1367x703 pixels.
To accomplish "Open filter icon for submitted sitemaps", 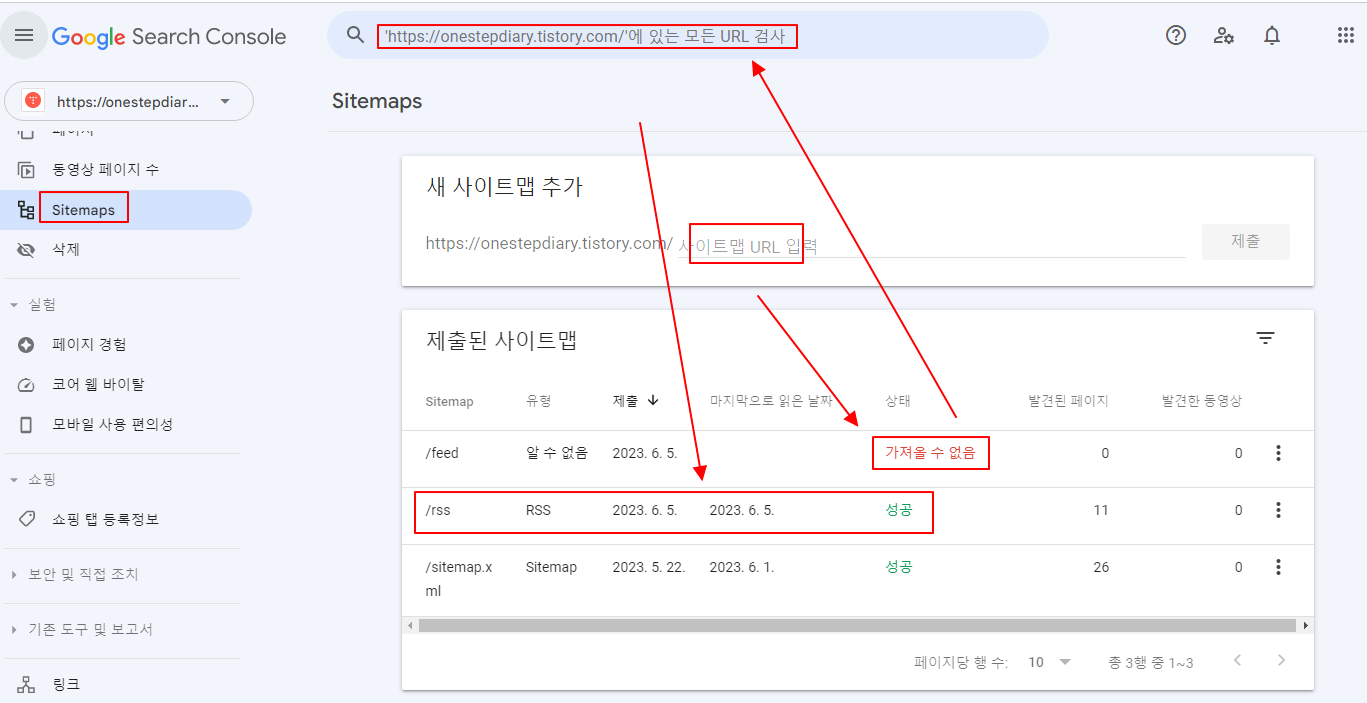I will click(1265, 338).
